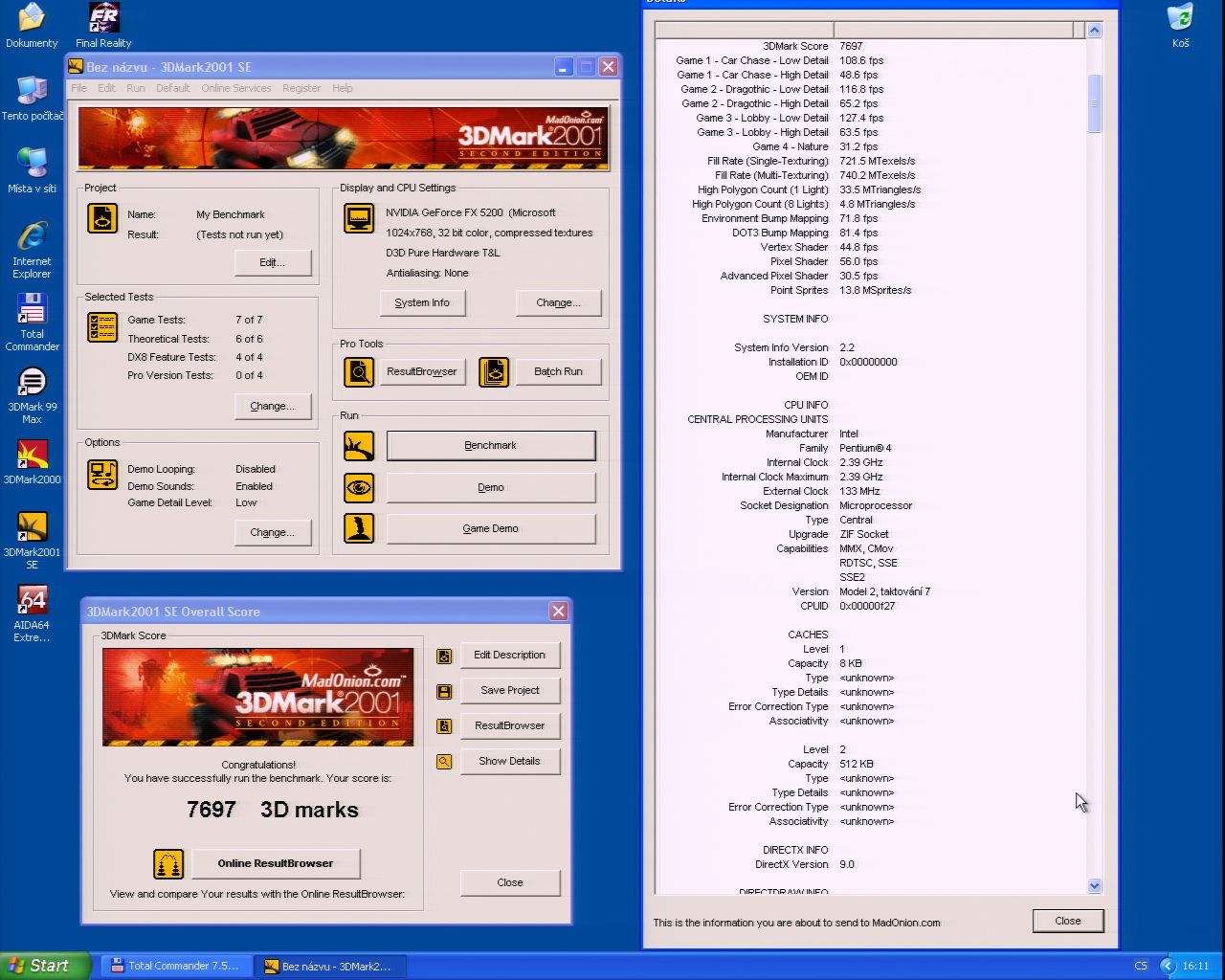Click the 16:11 clock in the tray
The height and width of the screenshot is (980, 1225).
(1195, 967)
